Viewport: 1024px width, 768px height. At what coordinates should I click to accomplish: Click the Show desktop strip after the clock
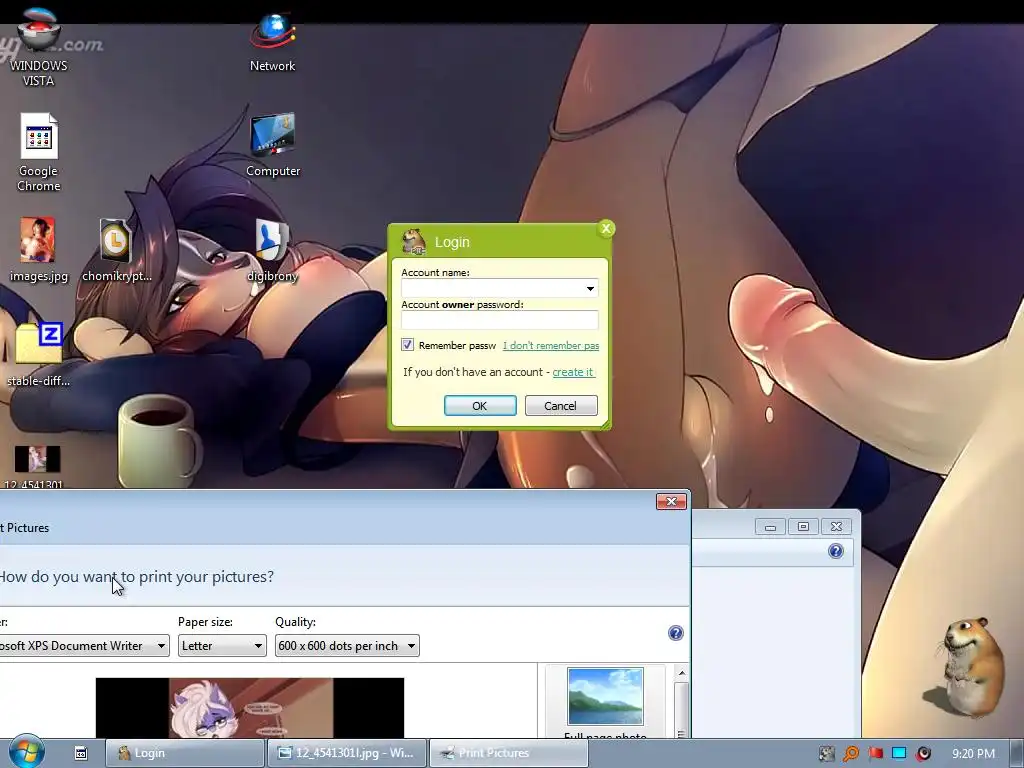click(x=1017, y=753)
